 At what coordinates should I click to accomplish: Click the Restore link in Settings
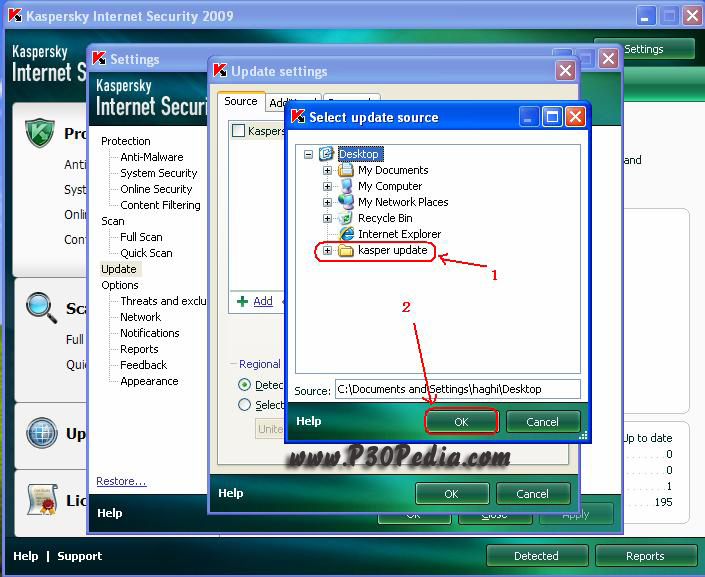click(121, 481)
